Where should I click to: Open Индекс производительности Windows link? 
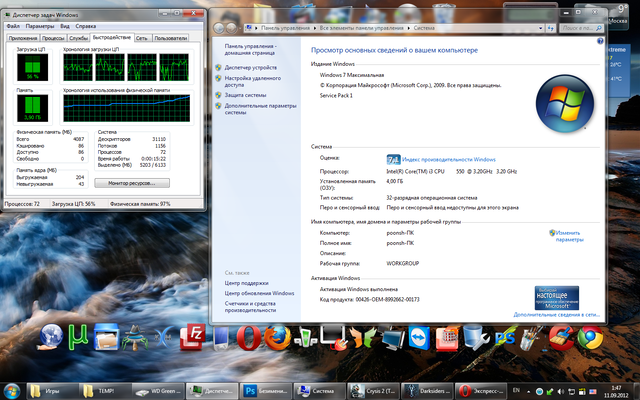pos(448,159)
